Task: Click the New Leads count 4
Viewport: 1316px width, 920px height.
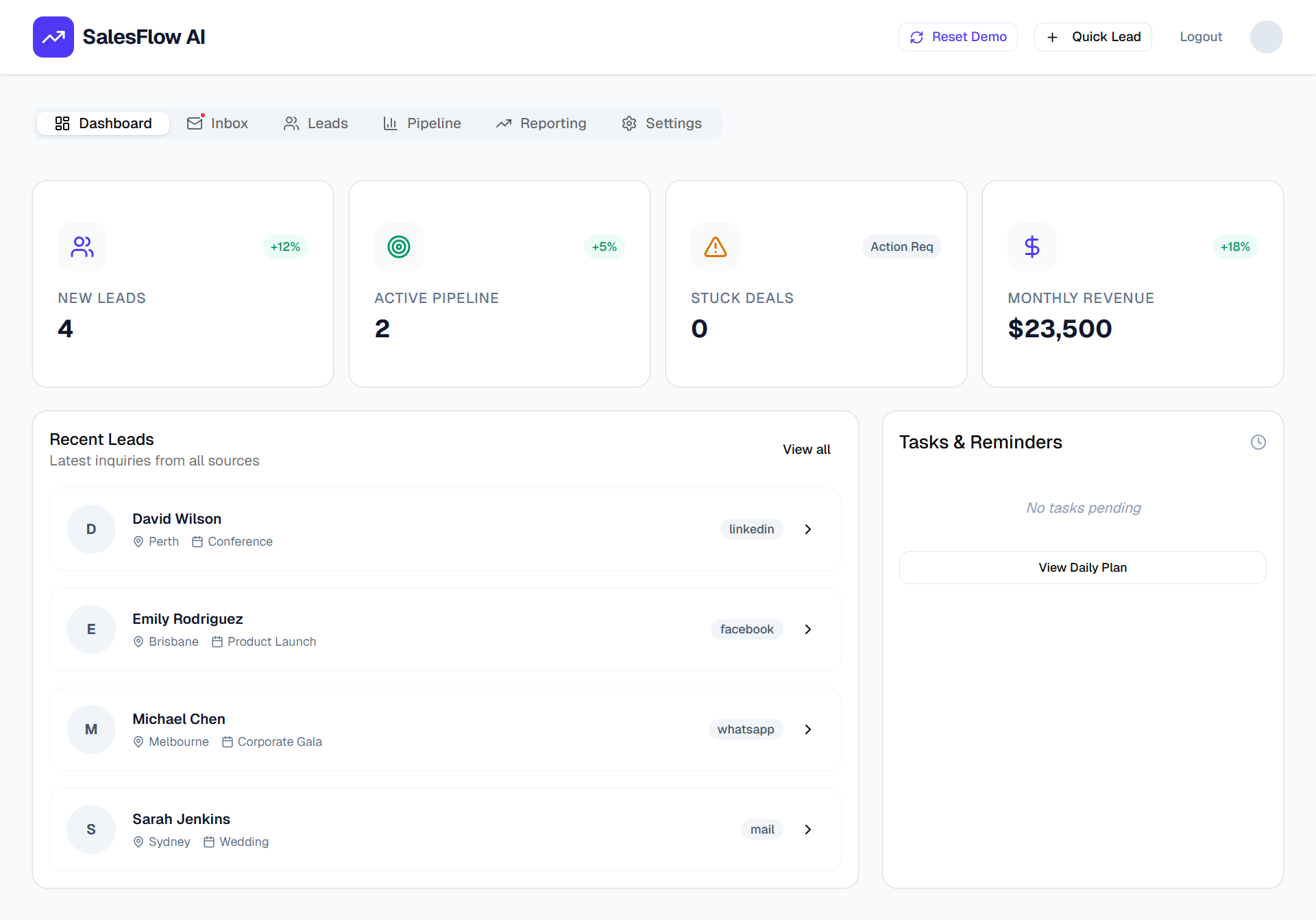Action: [x=65, y=329]
